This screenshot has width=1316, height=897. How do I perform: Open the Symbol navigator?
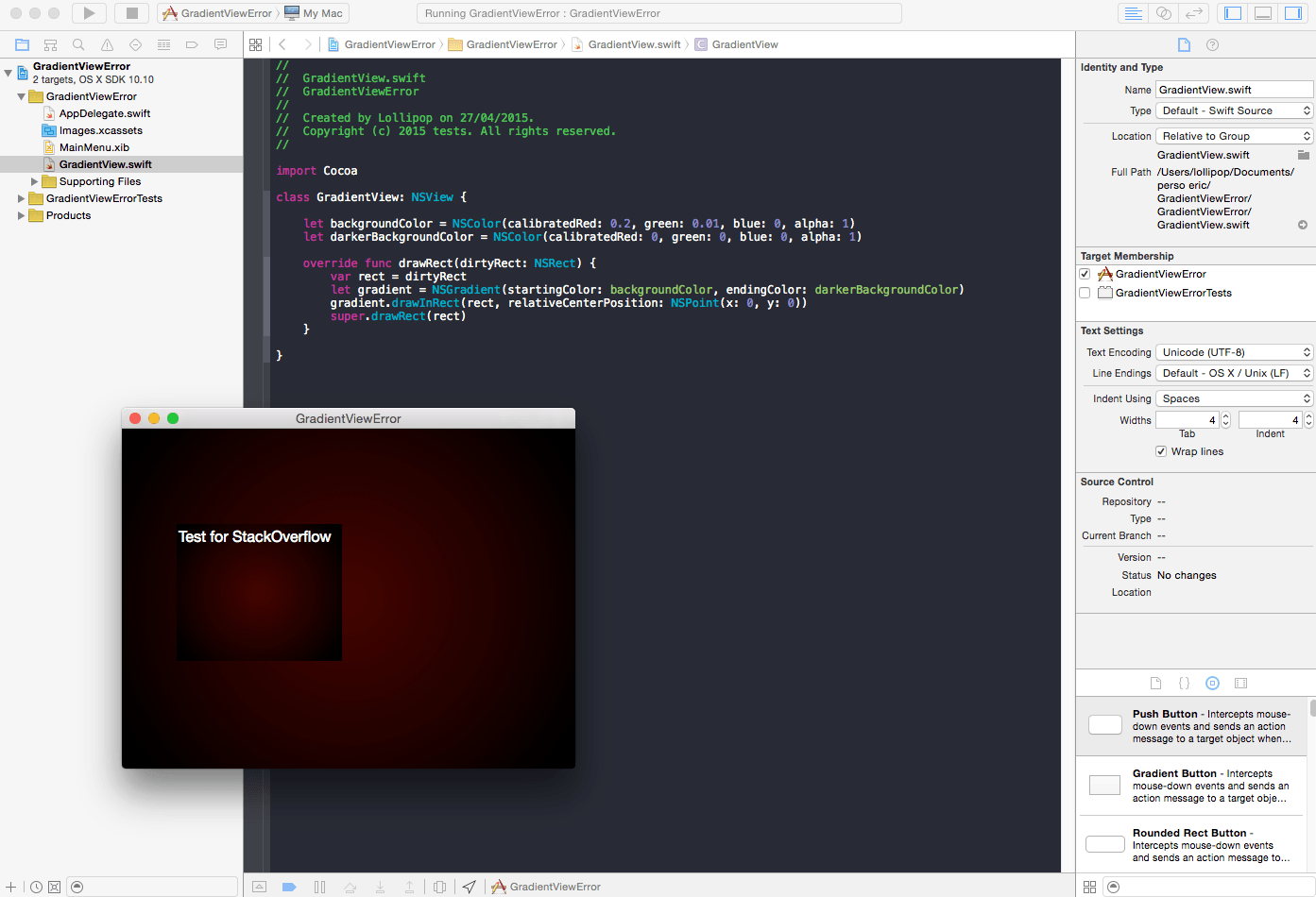50,44
